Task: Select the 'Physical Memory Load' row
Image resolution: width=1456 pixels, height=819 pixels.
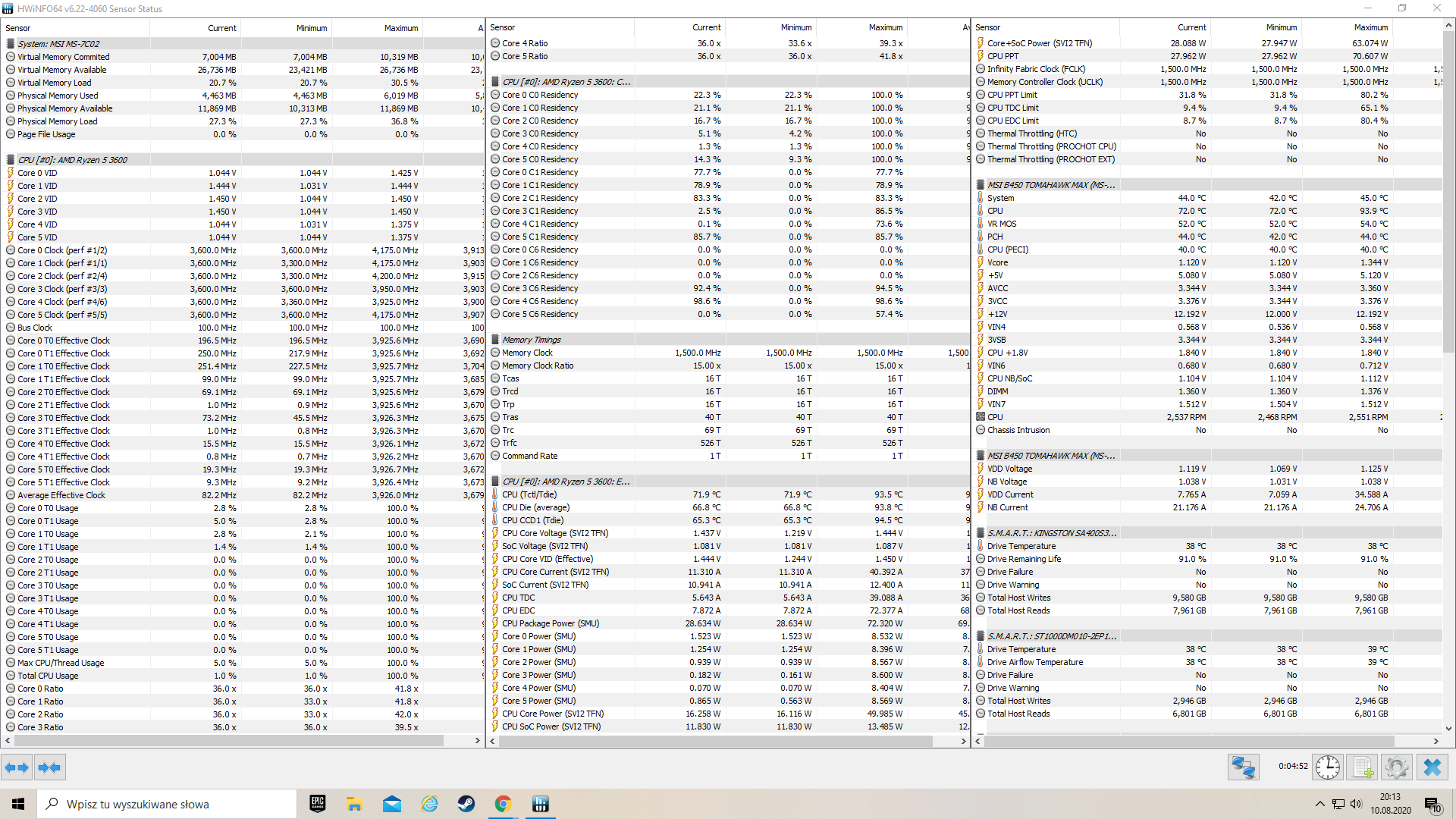Action: tap(242, 121)
